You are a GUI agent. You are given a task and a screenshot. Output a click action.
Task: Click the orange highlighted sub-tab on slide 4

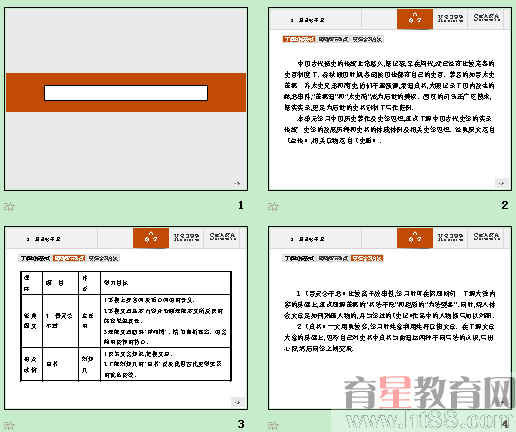tap(367, 258)
